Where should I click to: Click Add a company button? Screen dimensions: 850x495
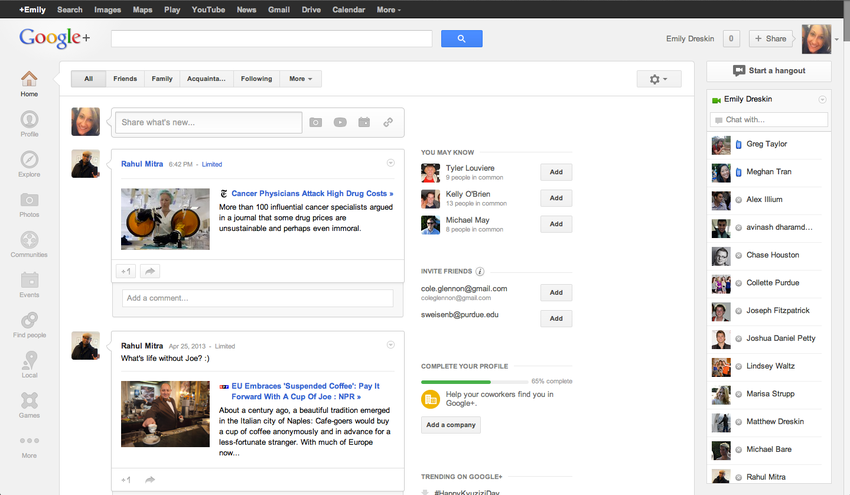[x=450, y=425]
